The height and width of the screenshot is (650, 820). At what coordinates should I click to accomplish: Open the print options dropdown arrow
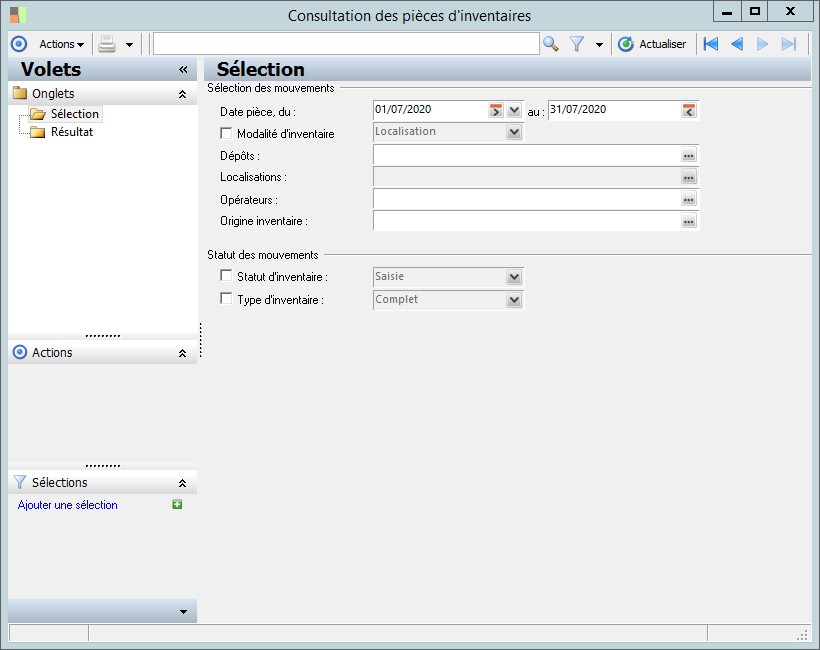[129, 45]
